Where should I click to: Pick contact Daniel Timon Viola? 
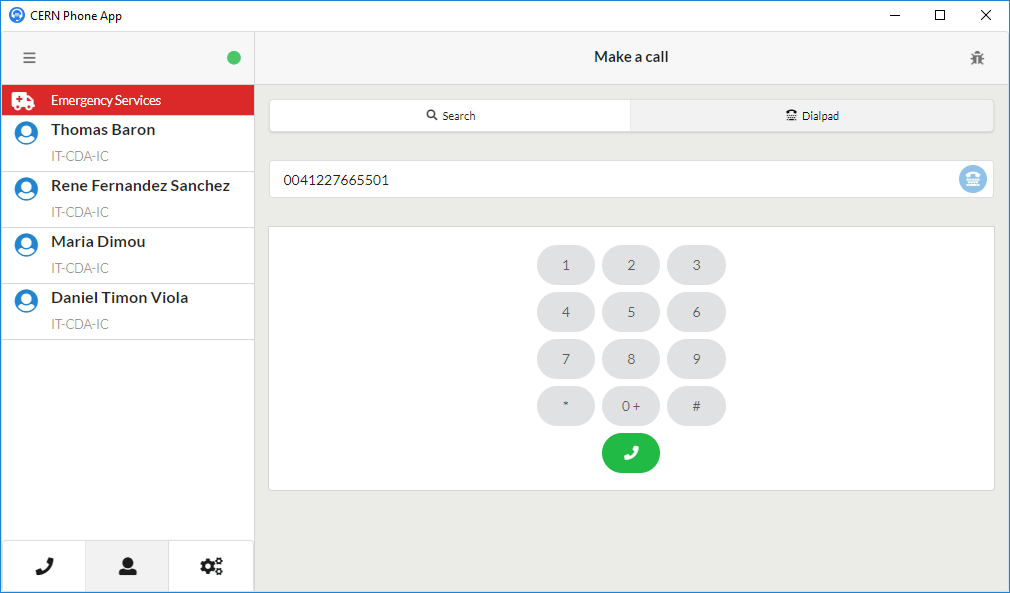click(x=119, y=298)
